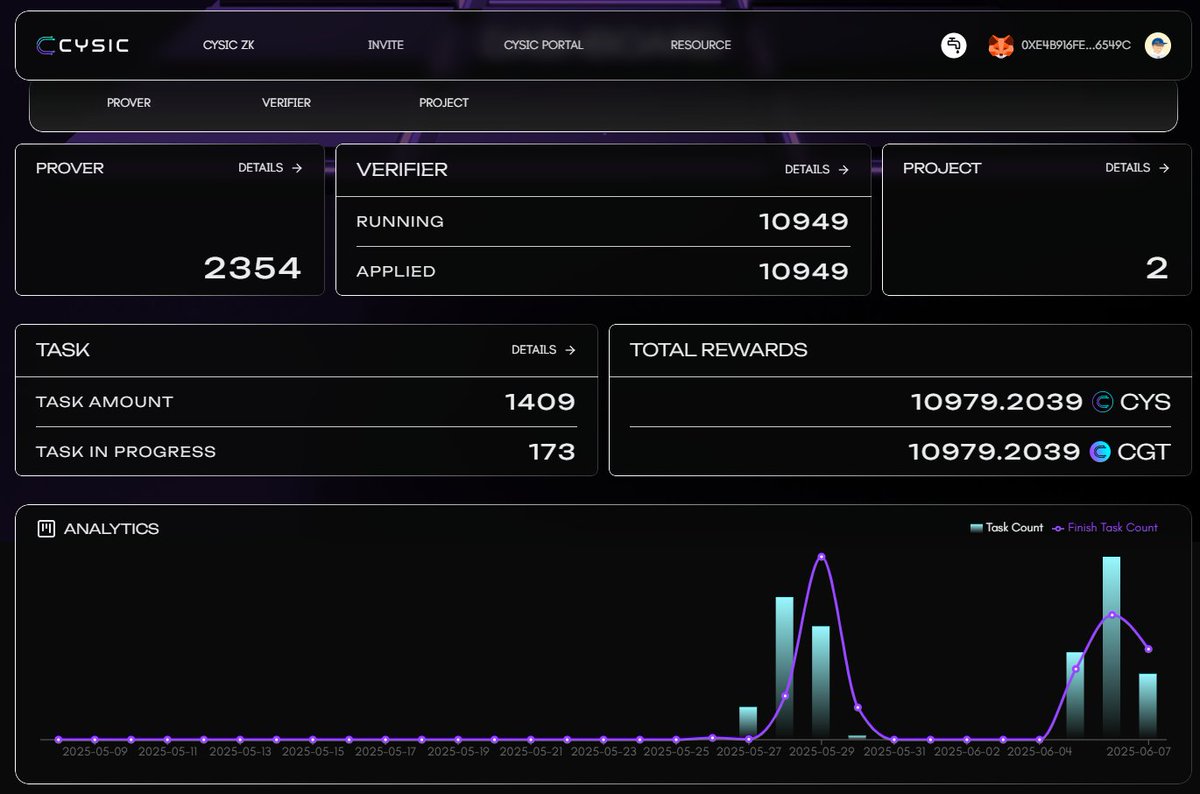Image resolution: width=1200 pixels, height=794 pixels.
Task: Click the Task details arrow
Action: (570, 350)
